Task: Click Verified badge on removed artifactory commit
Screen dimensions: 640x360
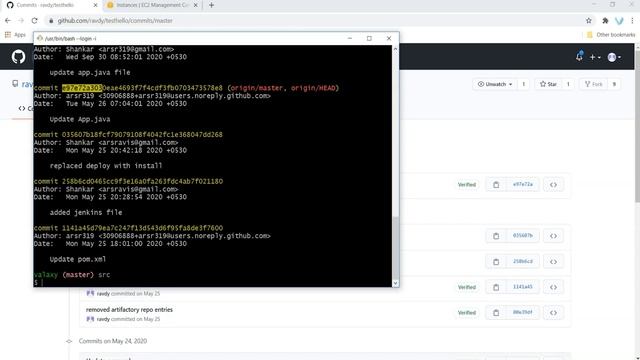Action: 467,313
